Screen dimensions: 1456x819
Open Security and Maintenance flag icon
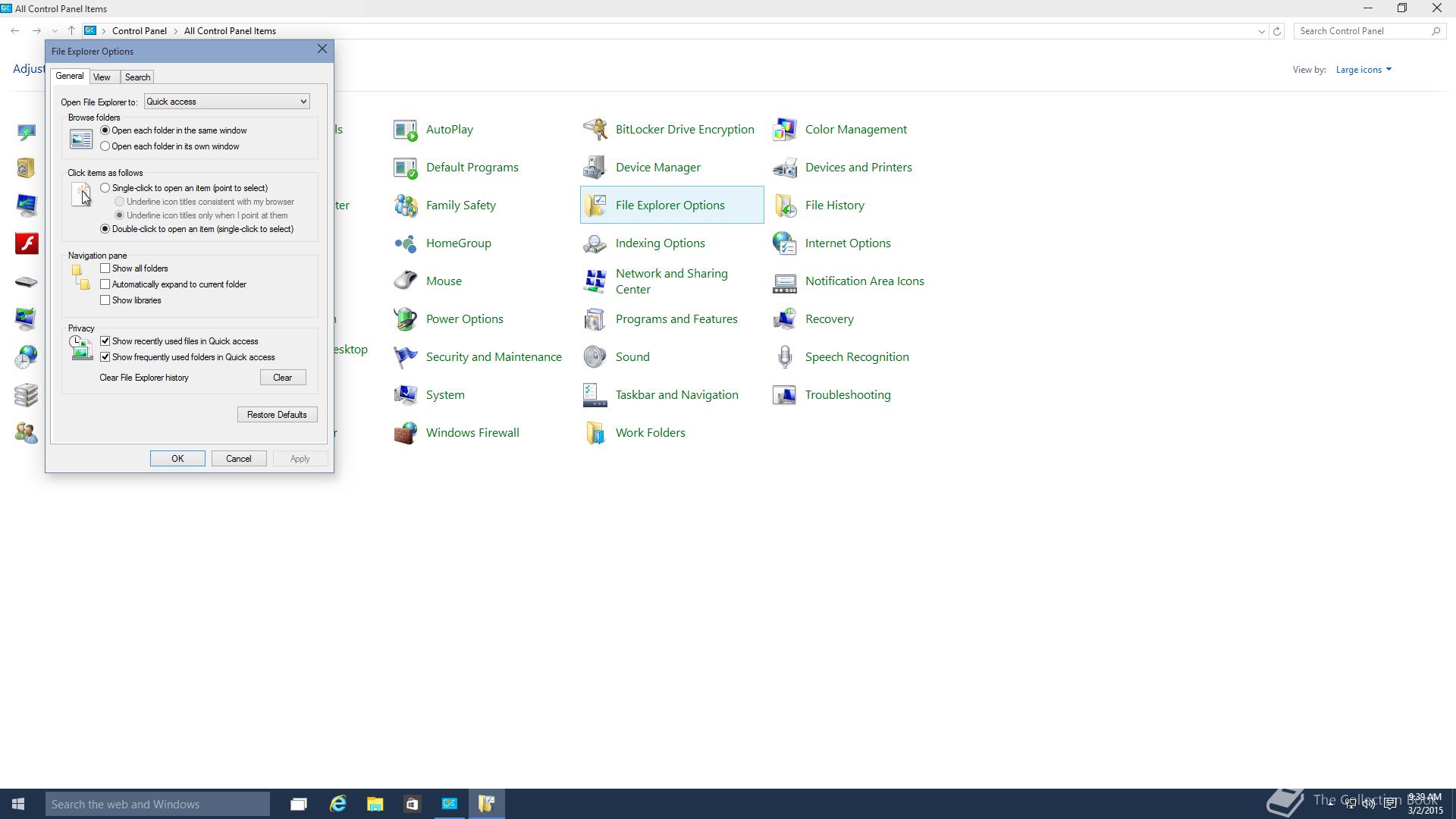point(406,357)
